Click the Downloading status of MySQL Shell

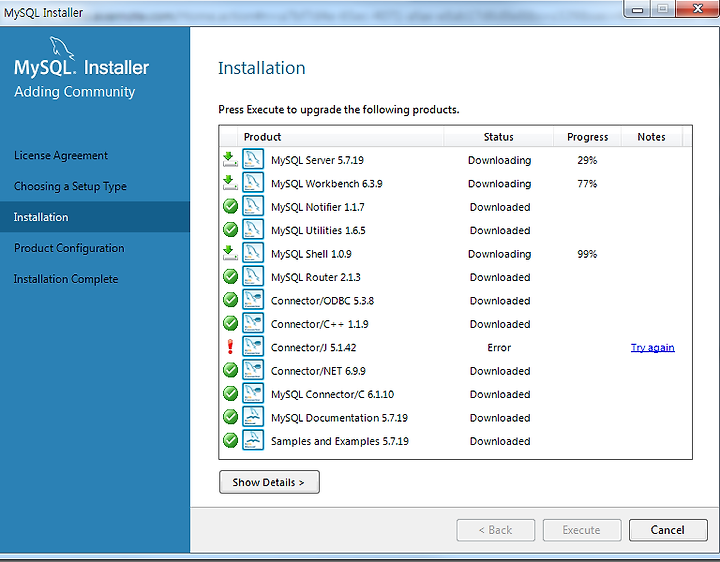[x=500, y=254]
